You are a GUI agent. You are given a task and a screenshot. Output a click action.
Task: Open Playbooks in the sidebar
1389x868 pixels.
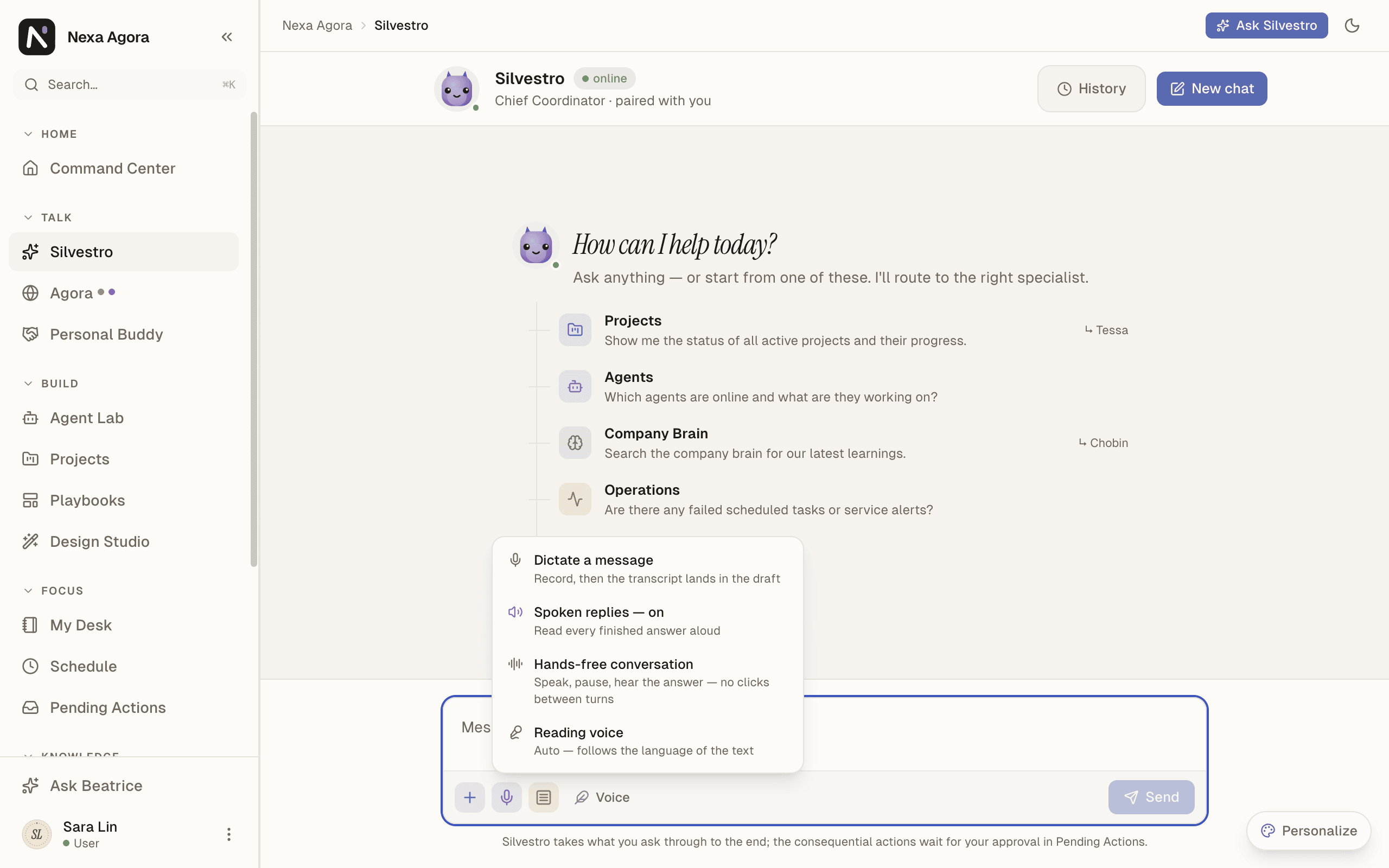(123, 500)
